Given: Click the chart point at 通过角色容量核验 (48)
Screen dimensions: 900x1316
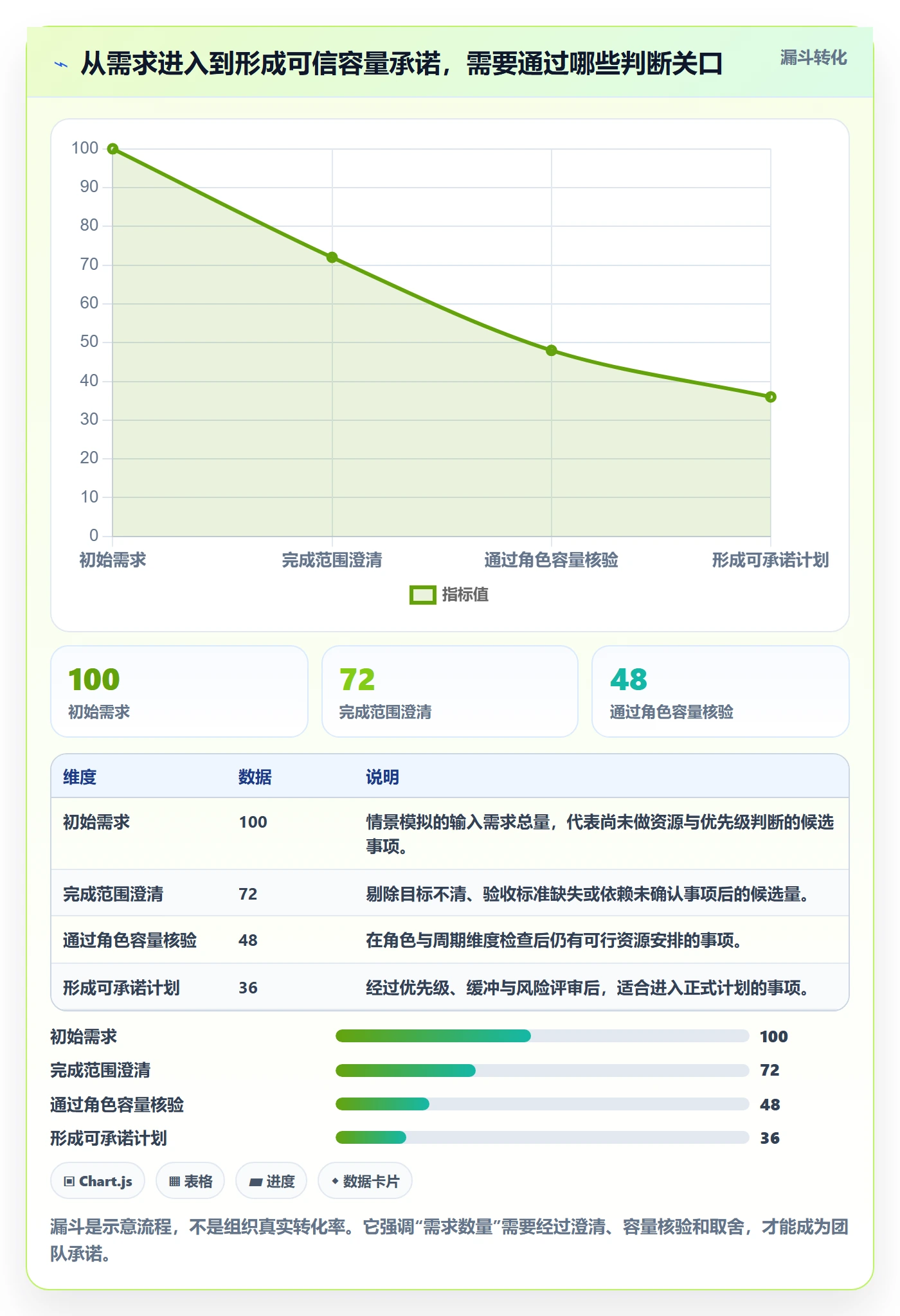Looking at the screenshot, I should (552, 351).
